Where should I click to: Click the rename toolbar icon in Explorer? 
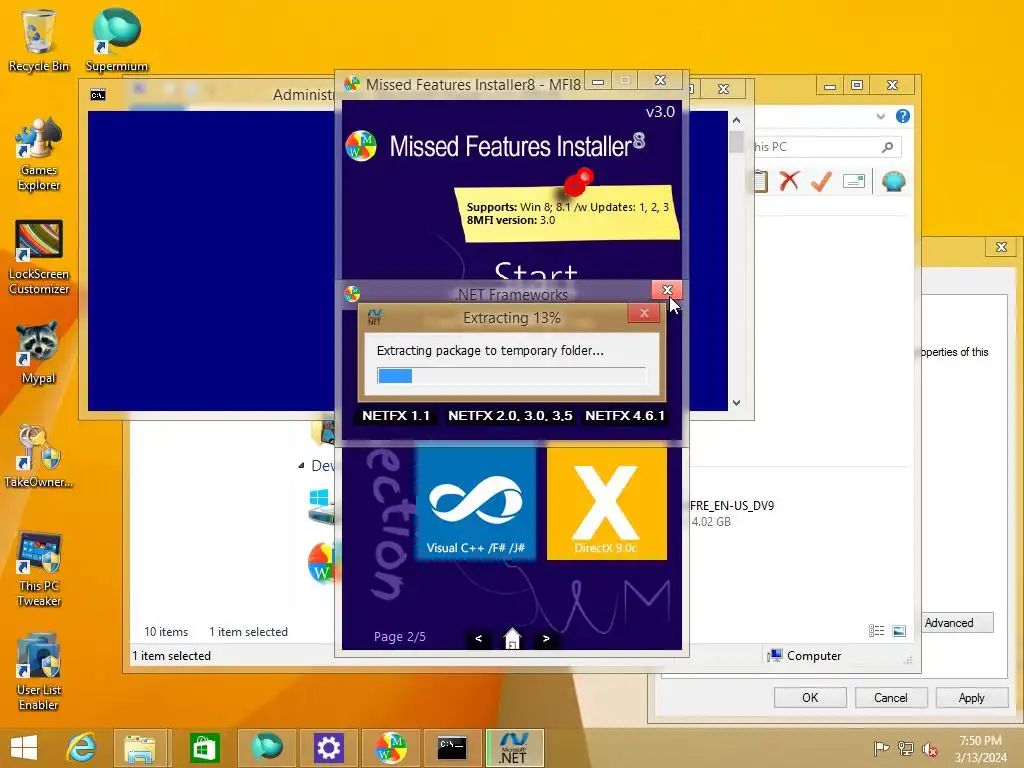pos(854,181)
